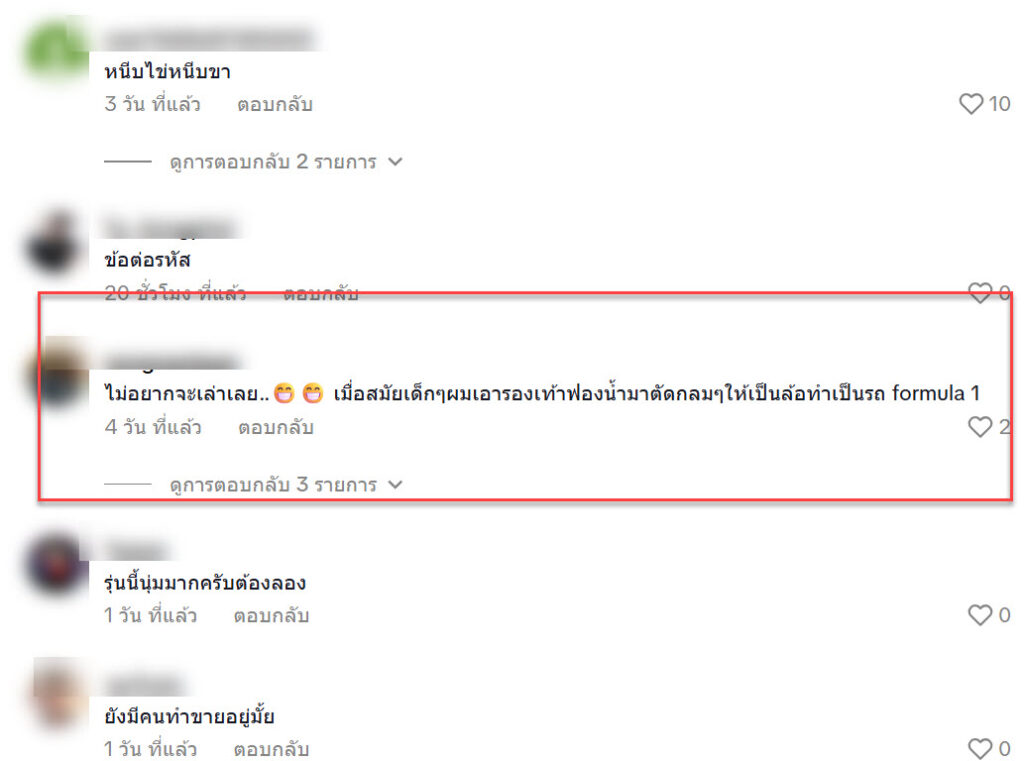The height and width of the screenshot is (761, 1024).
Task: Click chevron next to 3 replies
Action: [x=395, y=485]
